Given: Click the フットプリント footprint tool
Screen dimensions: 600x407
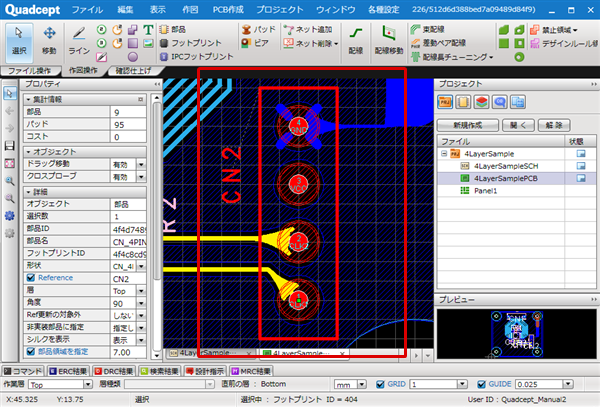Looking at the screenshot, I should click(x=191, y=43).
